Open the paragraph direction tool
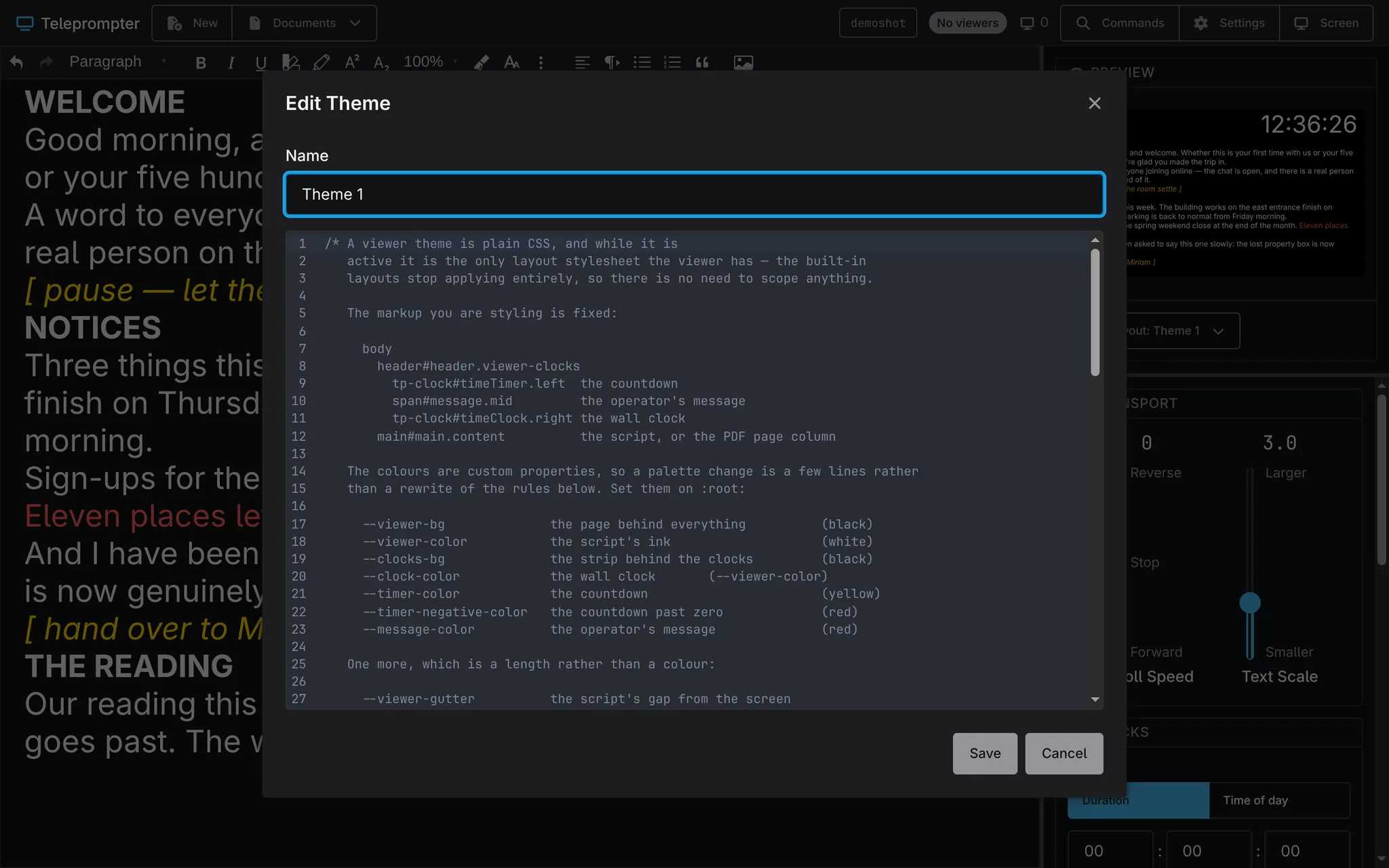 [x=612, y=62]
